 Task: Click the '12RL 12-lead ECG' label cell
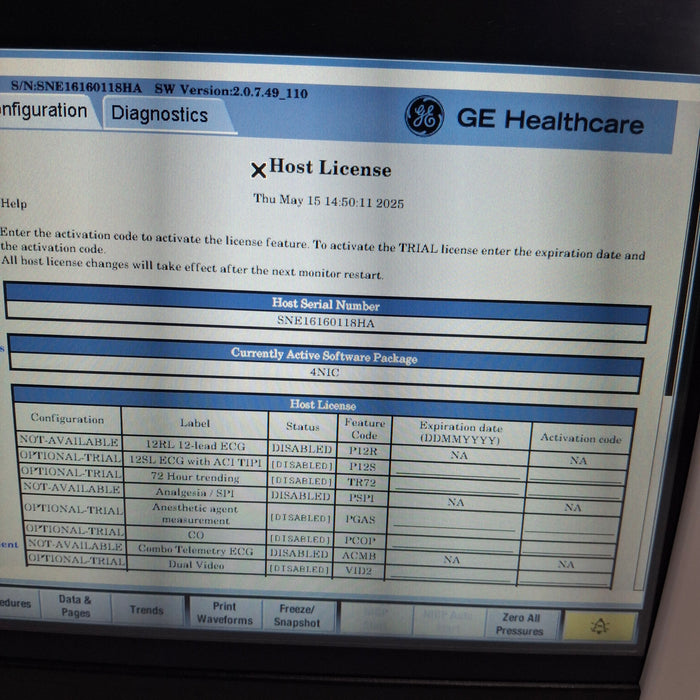pyautogui.click(x=195, y=445)
